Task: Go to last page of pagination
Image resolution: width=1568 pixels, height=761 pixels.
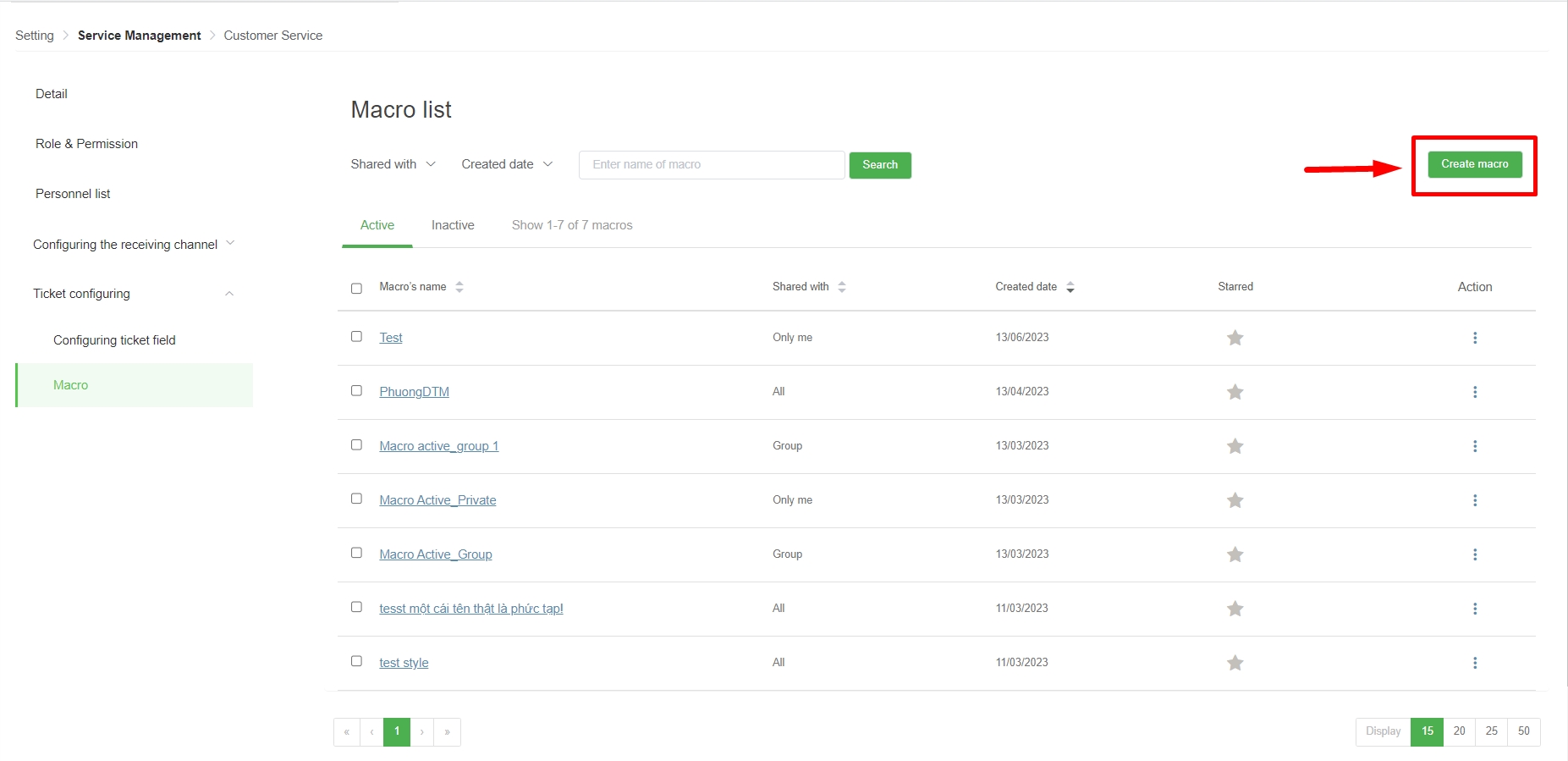Action: pos(447,732)
